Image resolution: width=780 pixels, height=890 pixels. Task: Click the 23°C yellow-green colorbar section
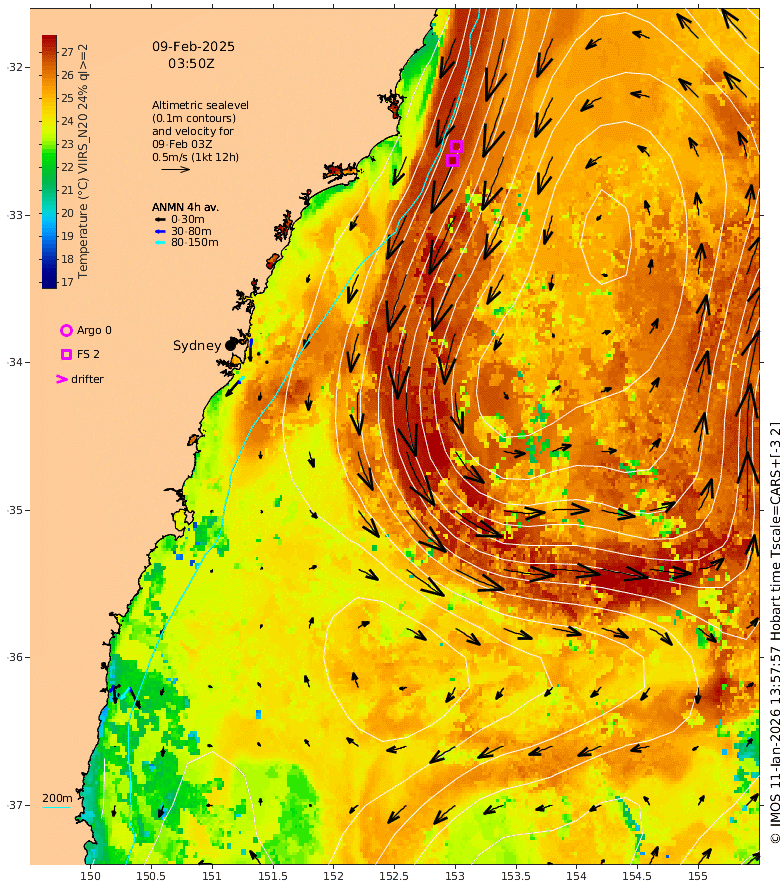49,144
